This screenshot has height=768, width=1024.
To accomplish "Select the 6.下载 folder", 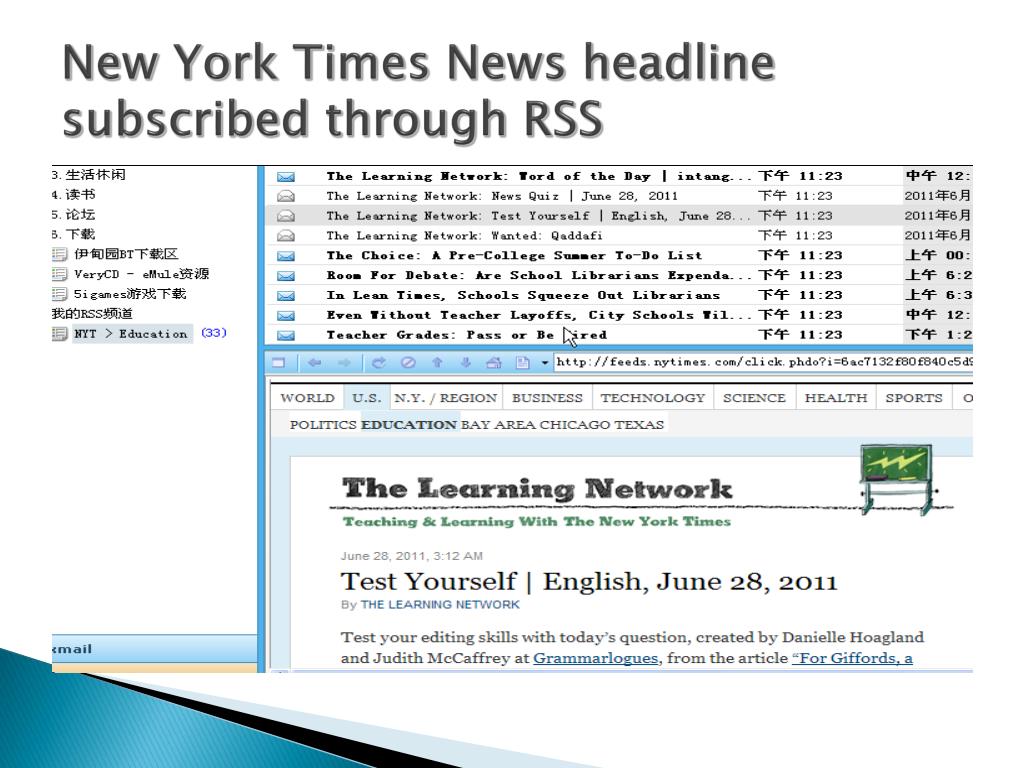I will tap(74, 234).
